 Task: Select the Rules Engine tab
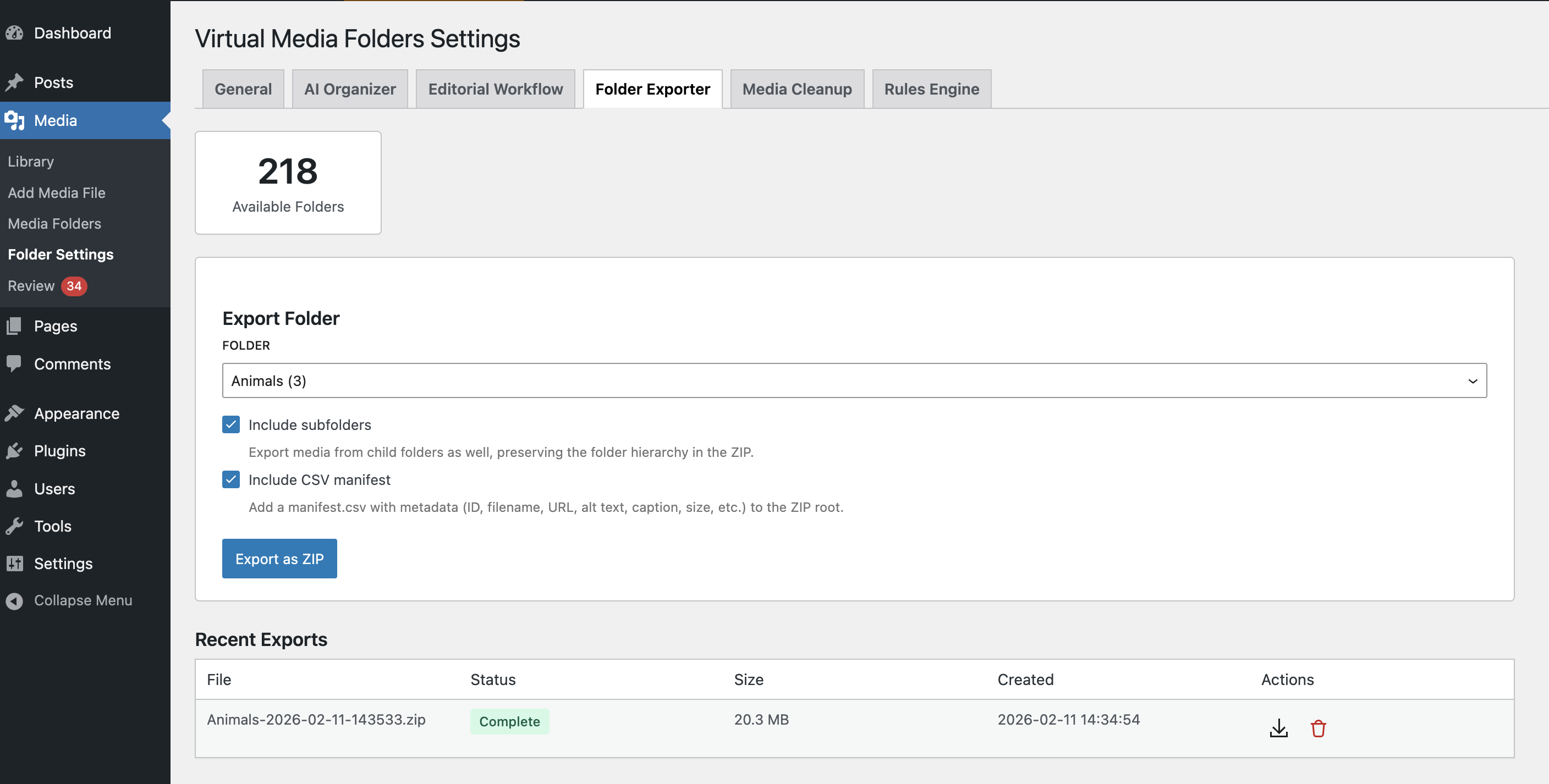(x=931, y=89)
